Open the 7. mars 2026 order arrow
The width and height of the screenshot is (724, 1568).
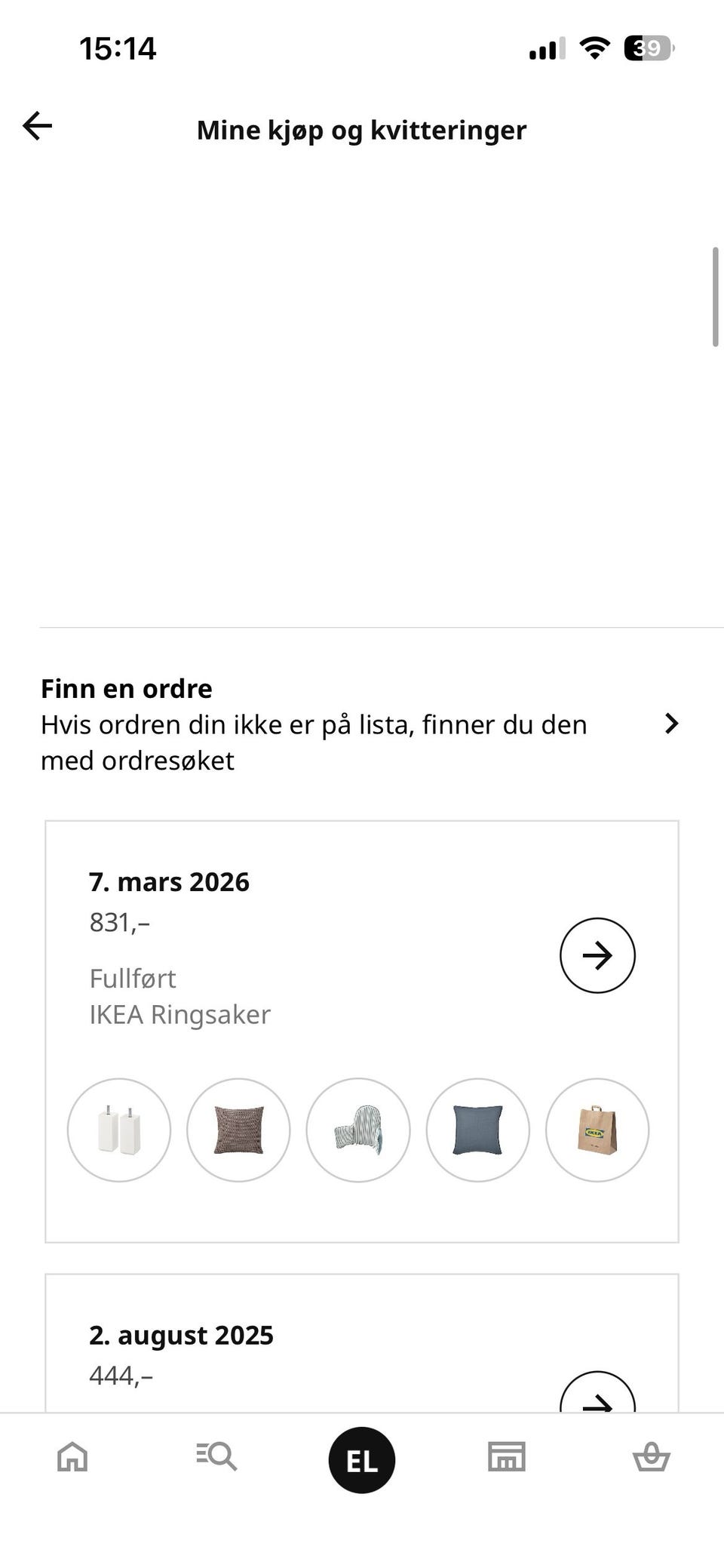click(x=597, y=955)
